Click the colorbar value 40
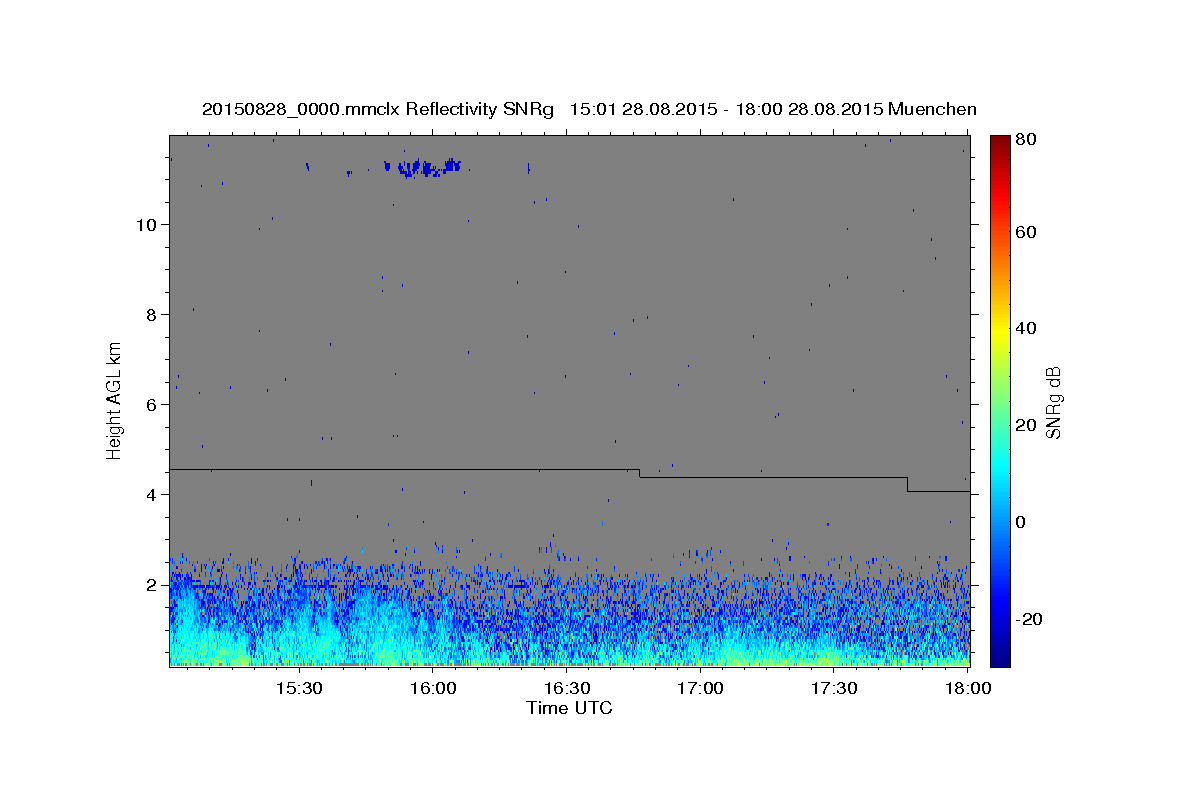This screenshot has width=1200, height=800. [1028, 328]
